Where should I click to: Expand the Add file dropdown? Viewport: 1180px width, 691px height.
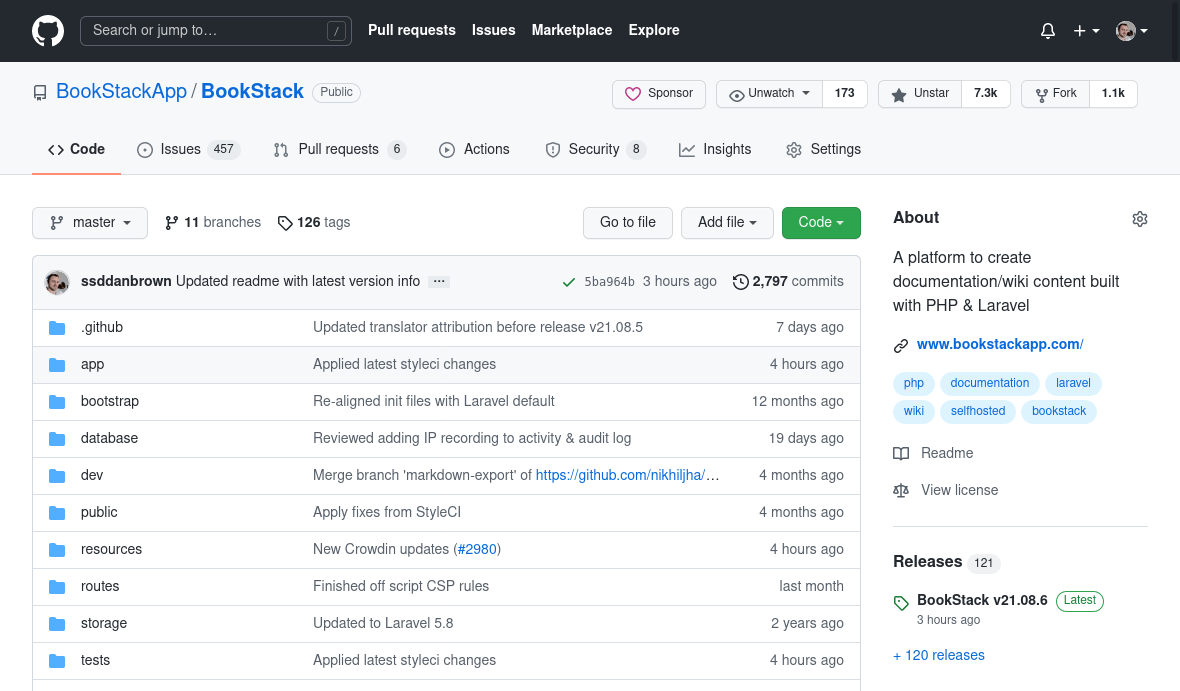click(x=727, y=223)
